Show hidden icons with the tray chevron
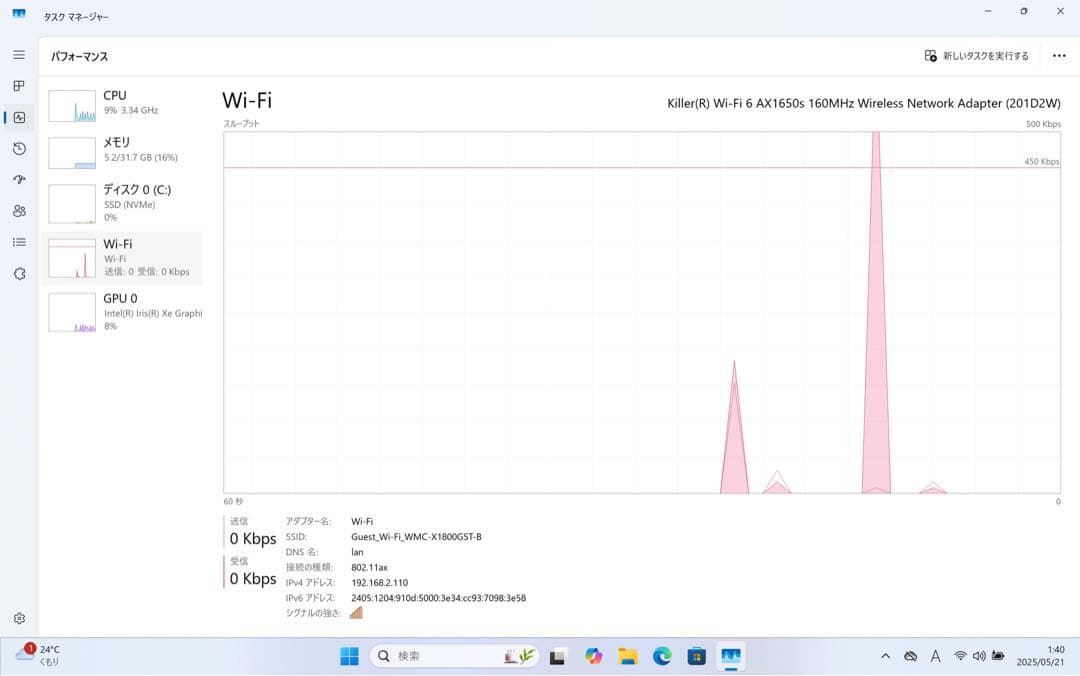The height and width of the screenshot is (676, 1080). [x=886, y=656]
